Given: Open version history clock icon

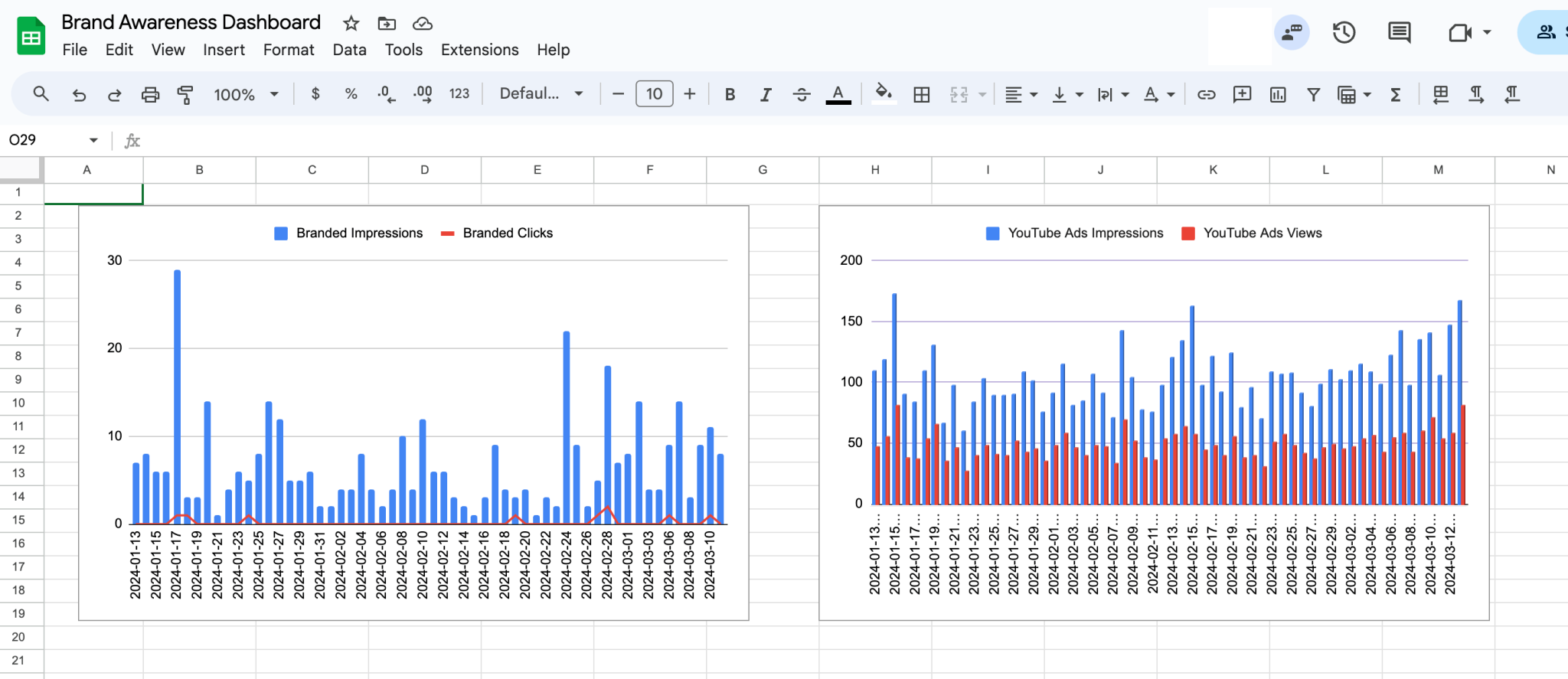Looking at the screenshot, I should 1344,32.
